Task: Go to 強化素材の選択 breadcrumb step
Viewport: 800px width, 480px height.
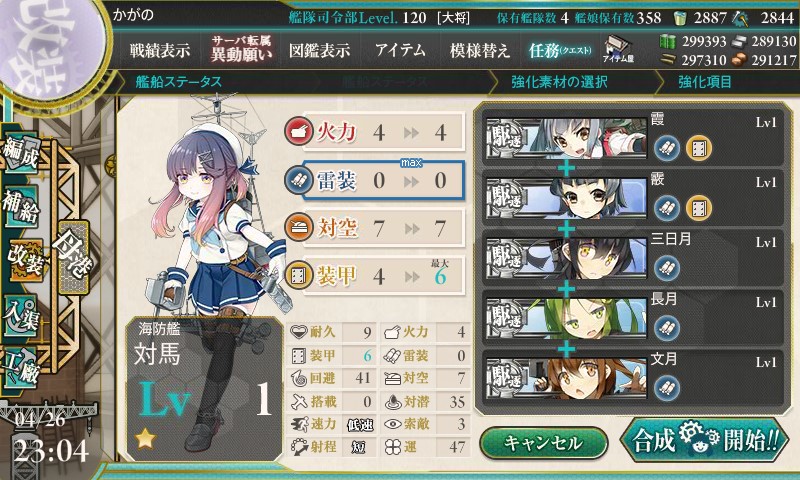Action: pos(559,82)
